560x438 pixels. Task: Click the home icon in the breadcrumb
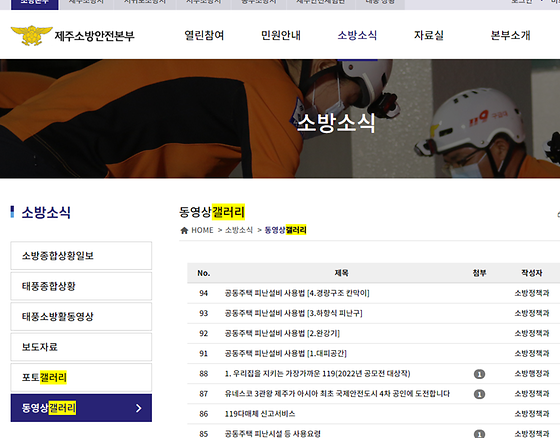(x=184, y=230)
